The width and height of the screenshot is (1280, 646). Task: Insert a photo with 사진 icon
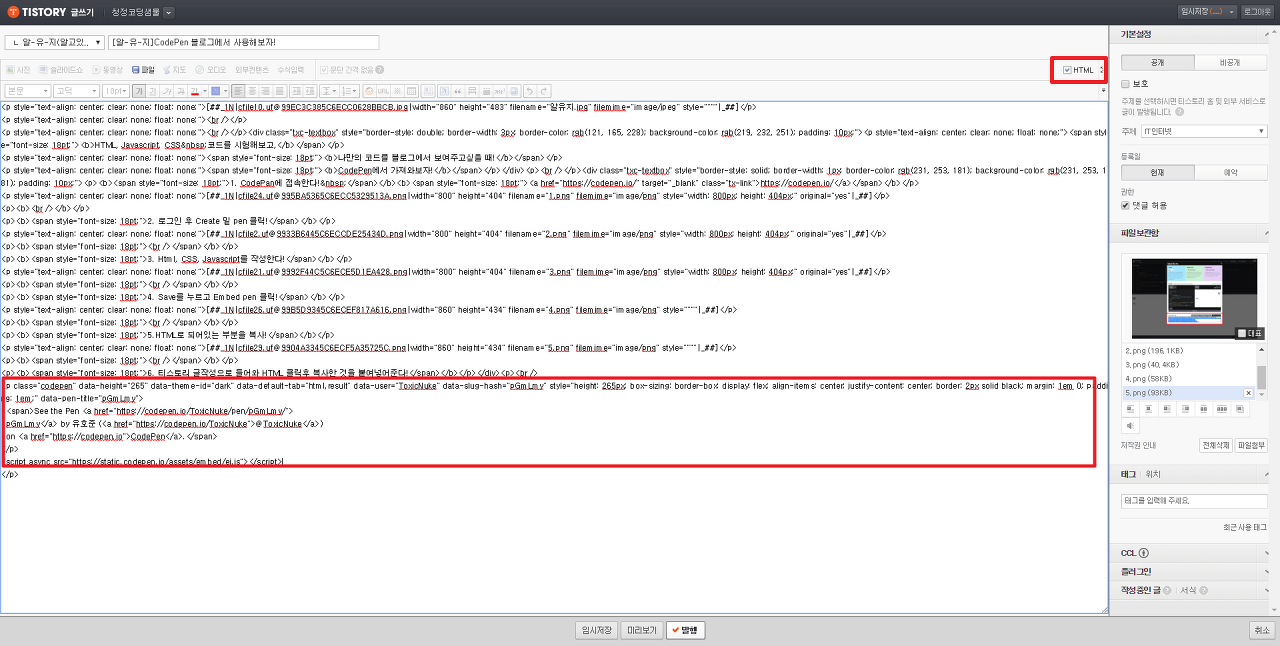click(18, 70)
